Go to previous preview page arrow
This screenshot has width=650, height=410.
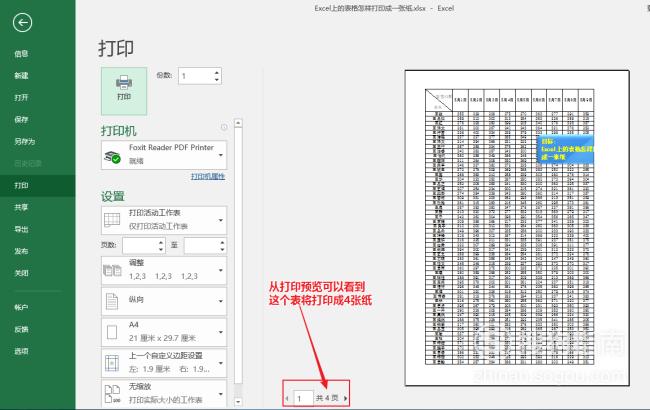(287, 398)
